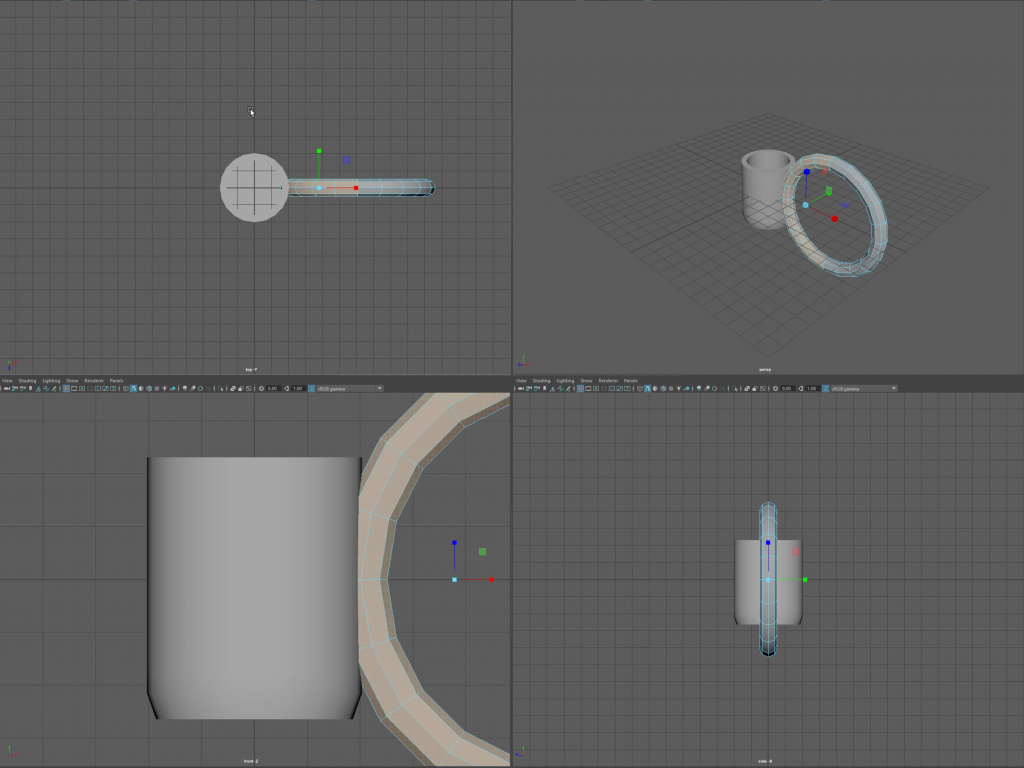Open Renderer menu in the side panel
This screenshot has height=768, width=1024.
606,381
